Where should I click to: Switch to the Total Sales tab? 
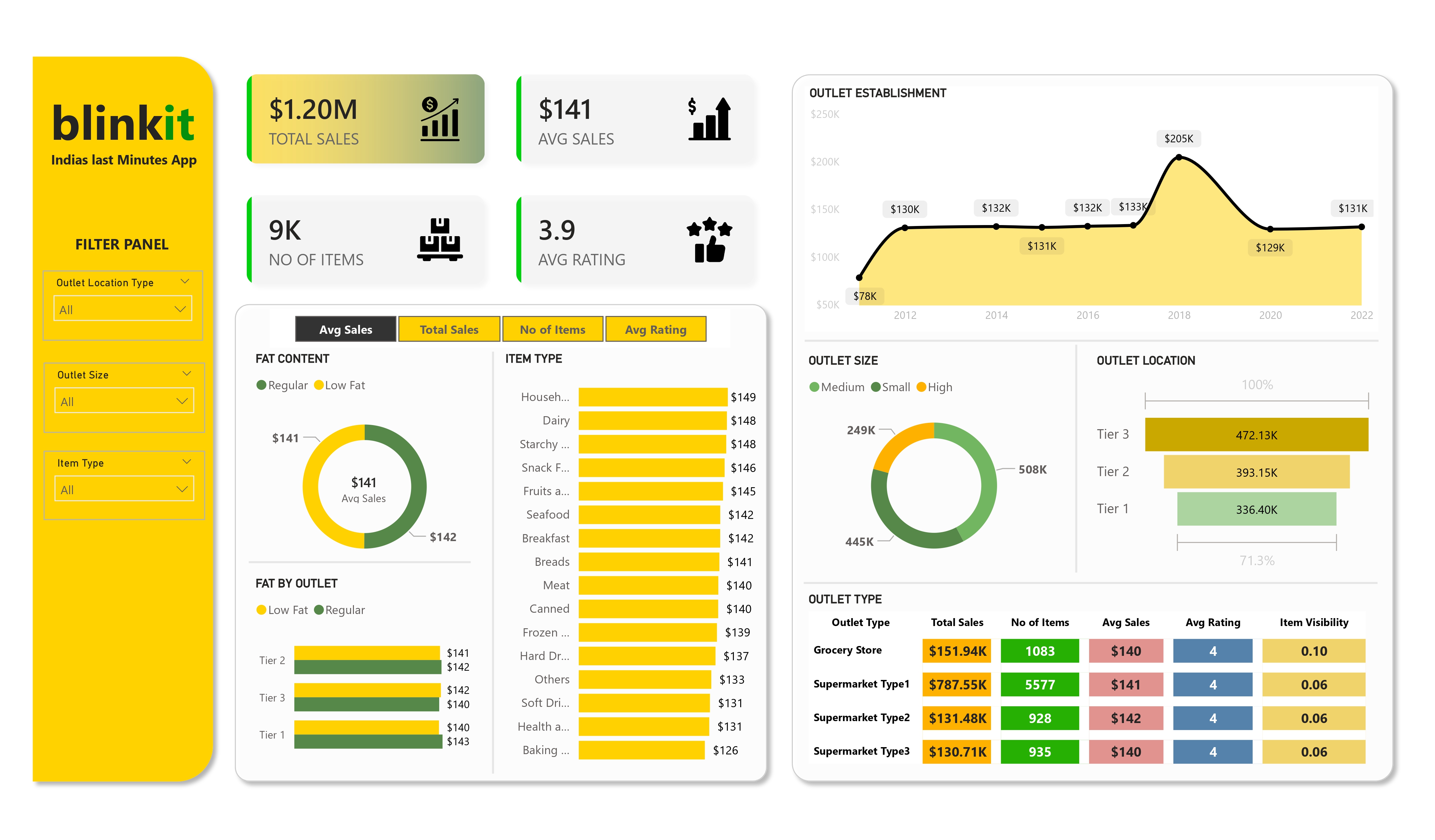[x=449, y=330]
